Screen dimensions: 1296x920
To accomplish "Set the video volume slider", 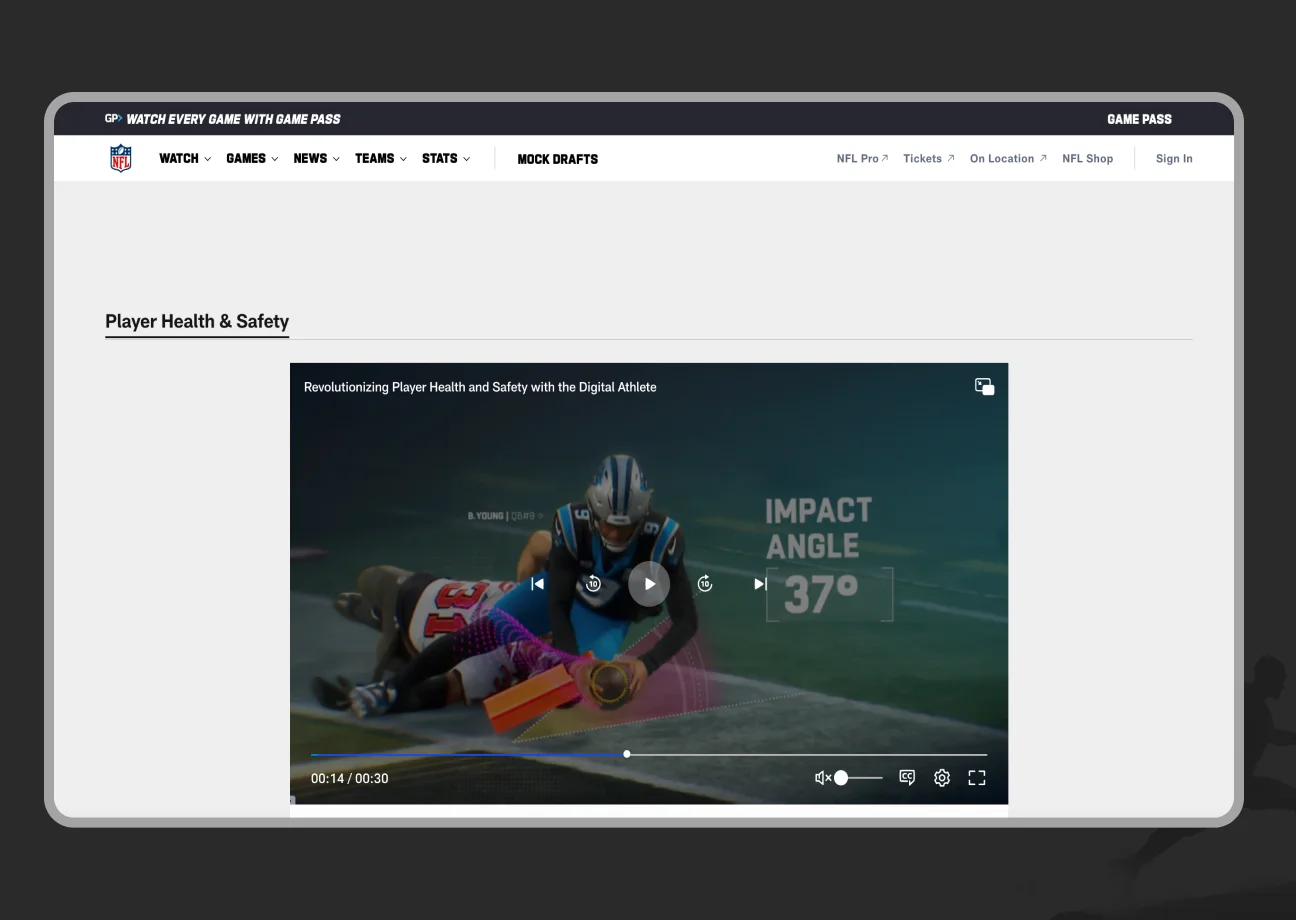I will click(x=860, y=778).
